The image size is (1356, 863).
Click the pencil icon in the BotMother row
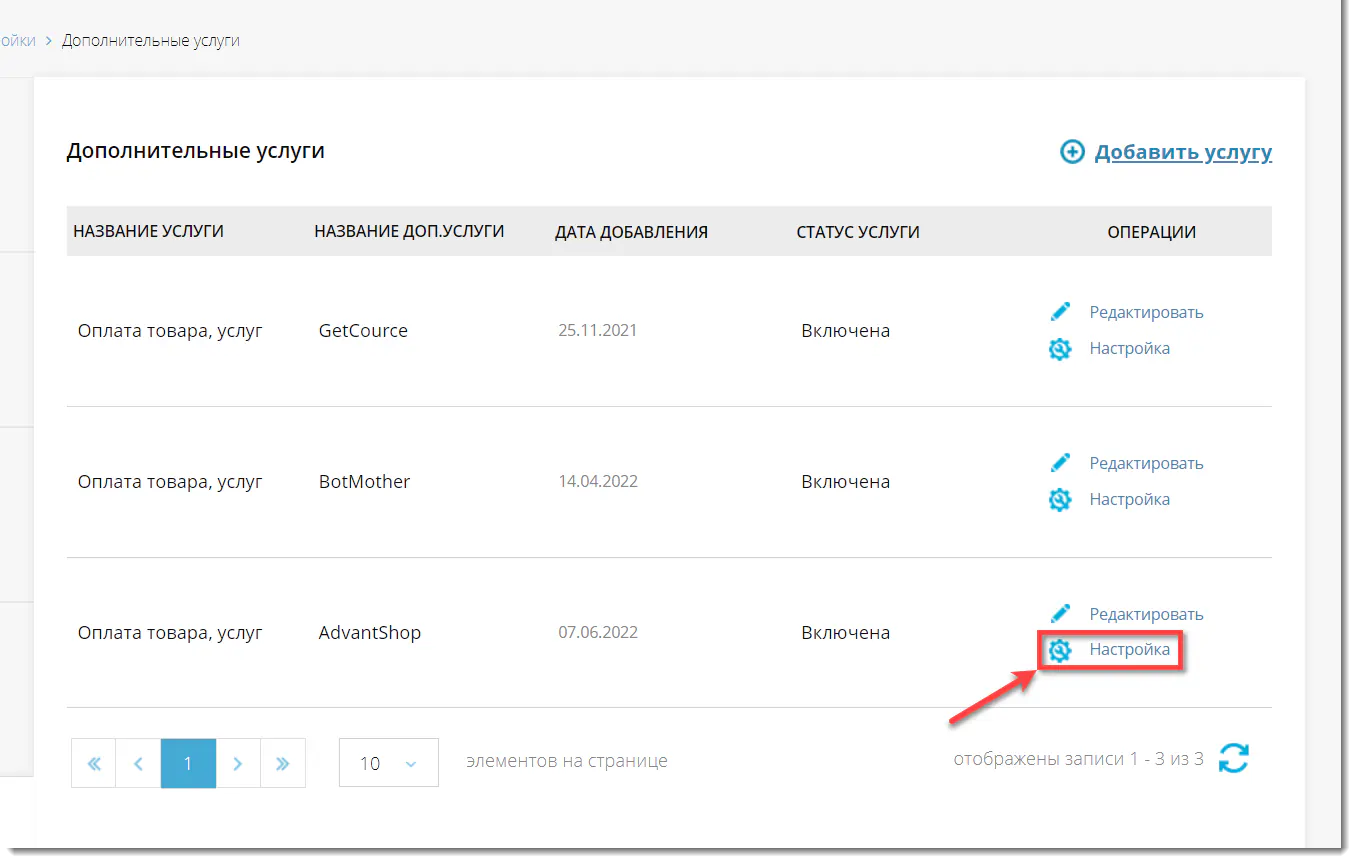pyautogui.click(x=1061, y=463)
